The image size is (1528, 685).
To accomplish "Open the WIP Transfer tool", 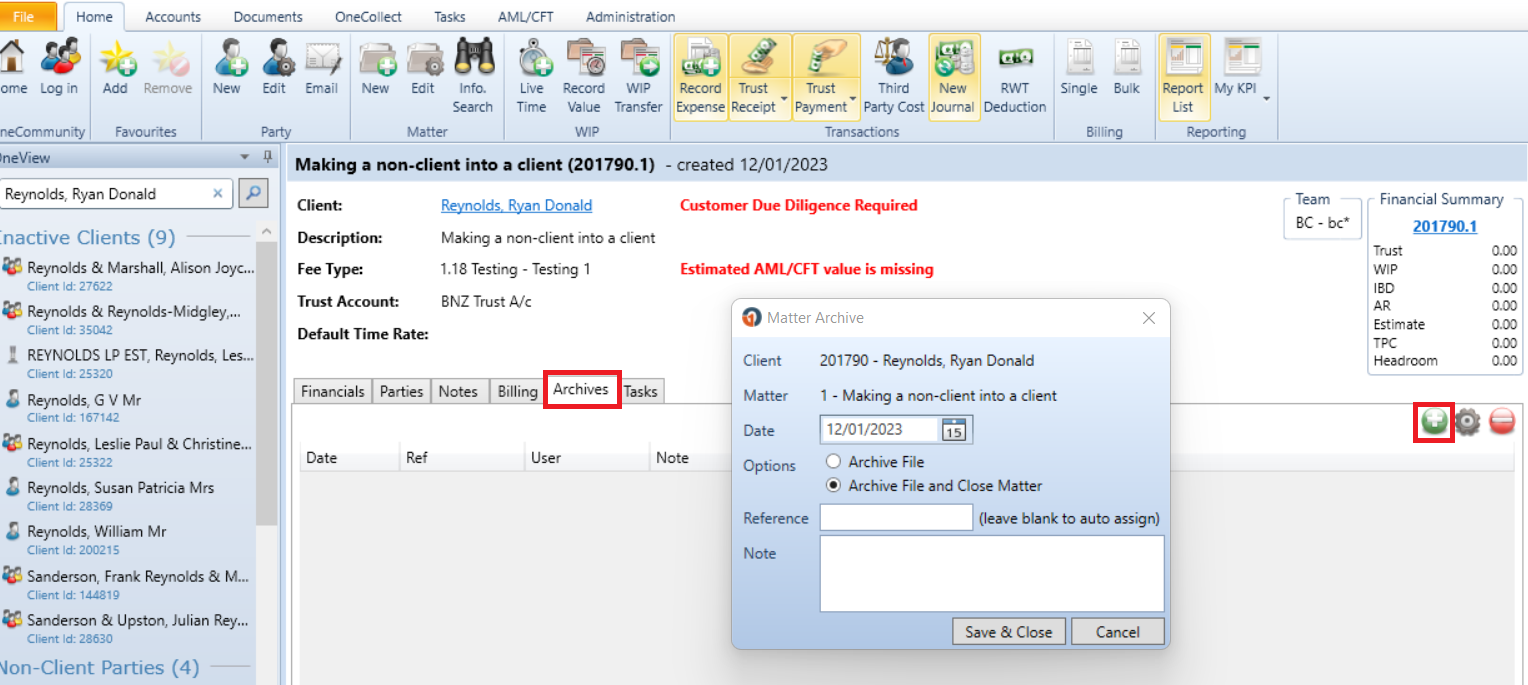I will point(638,78).
